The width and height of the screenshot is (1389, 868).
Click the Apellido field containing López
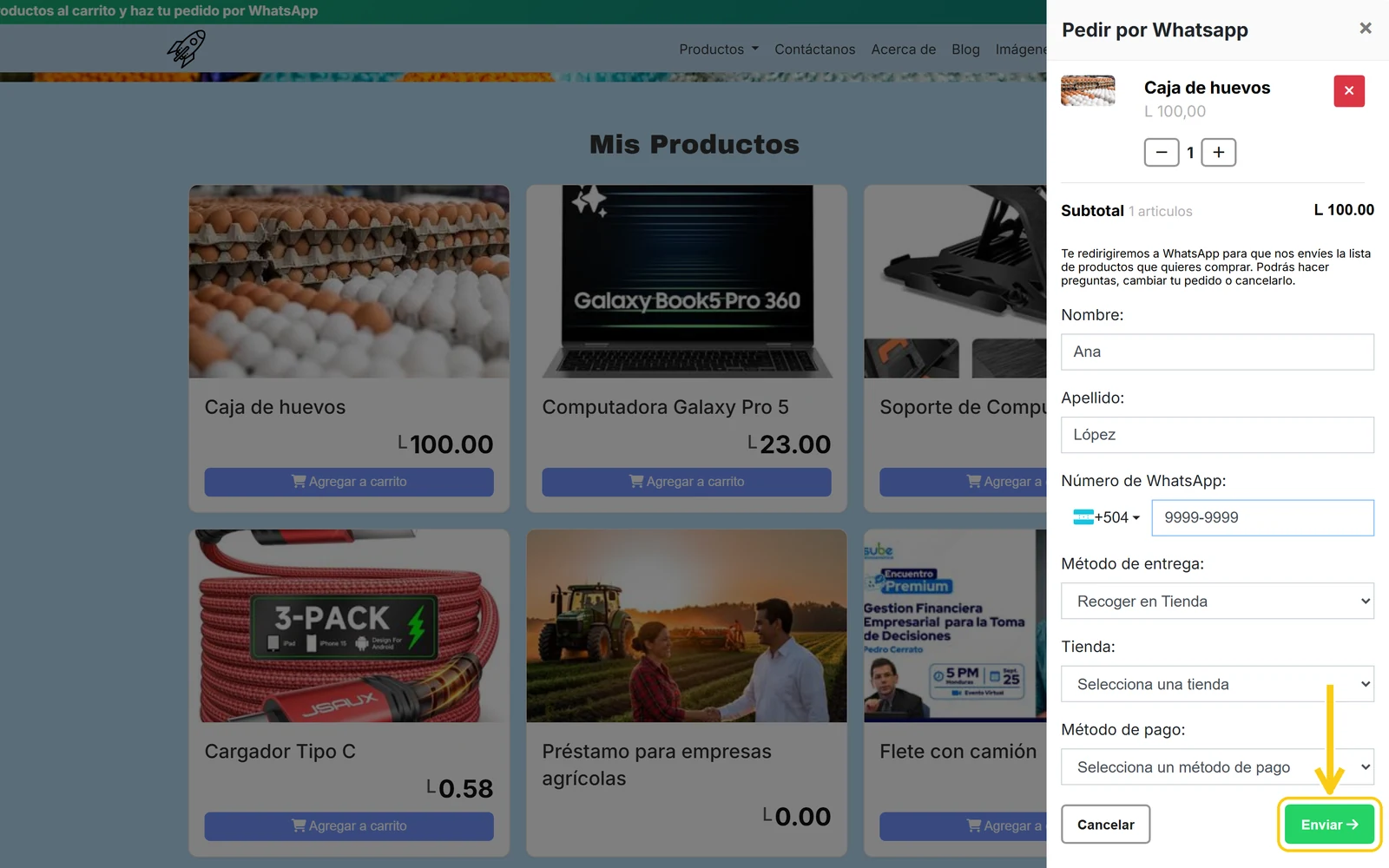click(x=1217, y=435)
